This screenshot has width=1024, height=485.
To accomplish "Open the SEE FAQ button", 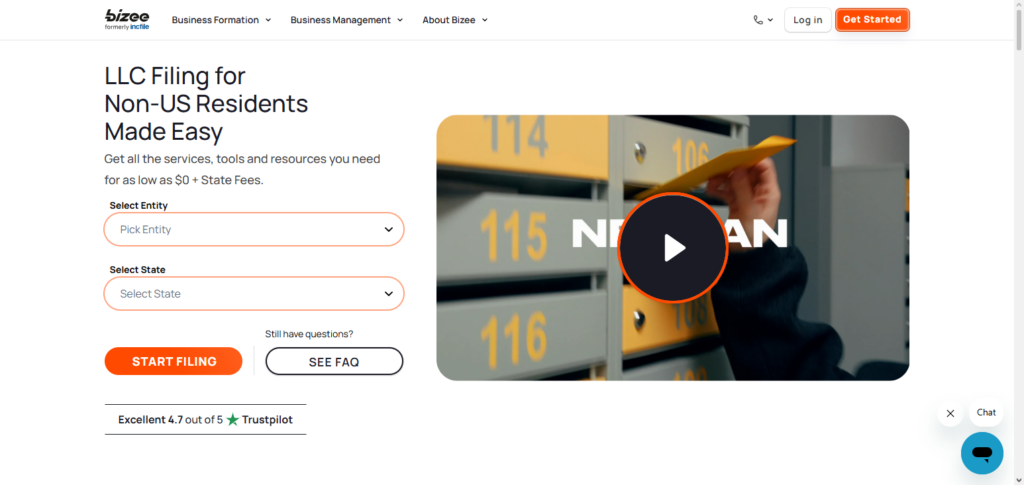I will click(x=334, y=361).
